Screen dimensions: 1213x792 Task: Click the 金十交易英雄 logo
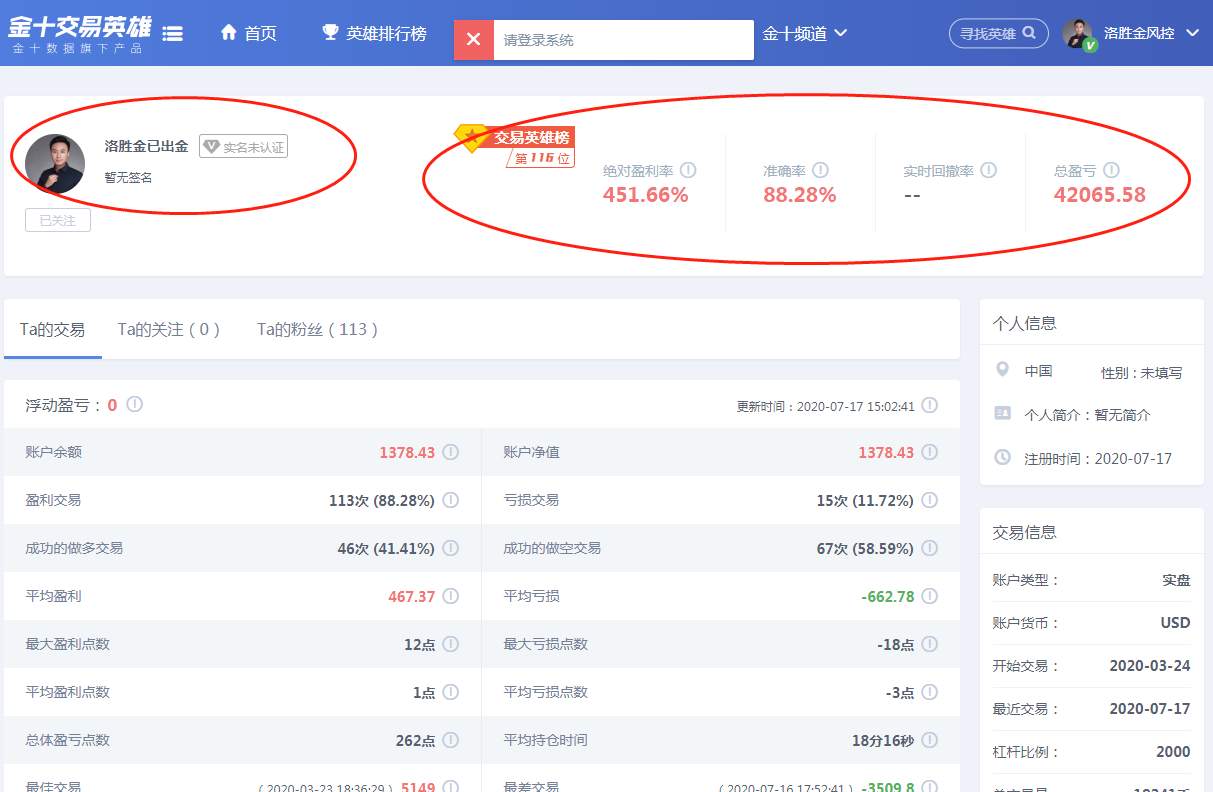[x=80, y=33]
